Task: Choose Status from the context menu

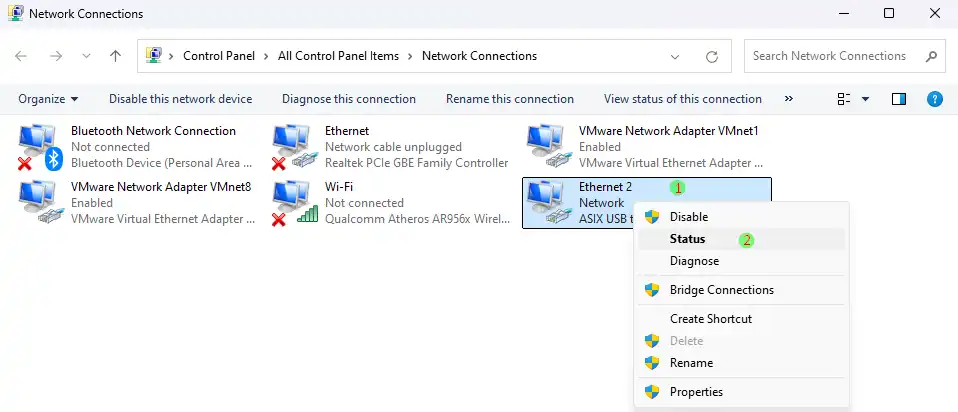Action: coord(687,239)
